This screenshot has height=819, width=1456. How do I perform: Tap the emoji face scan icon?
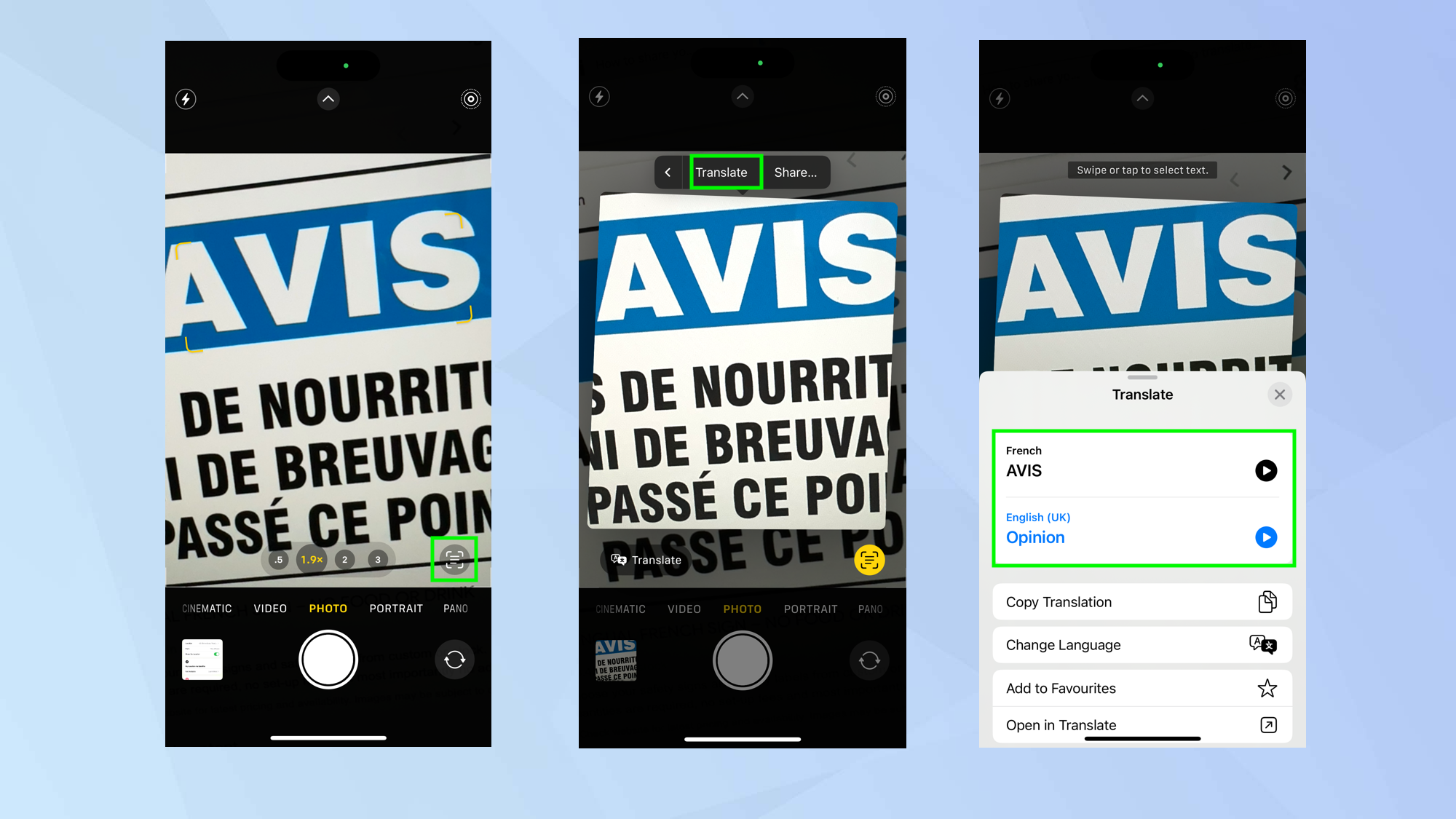[x=868, y=559]
